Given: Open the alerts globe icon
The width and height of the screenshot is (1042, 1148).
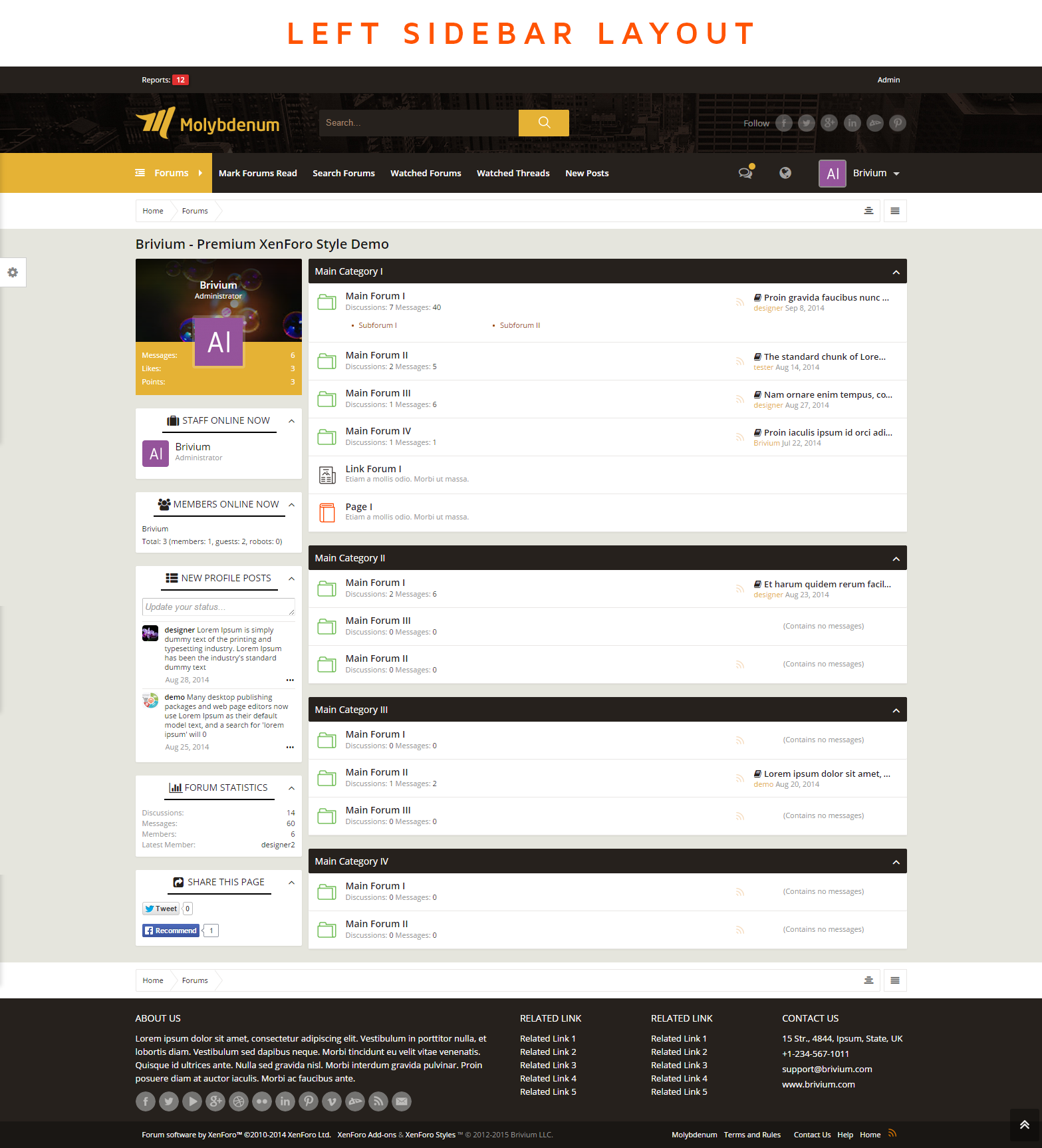Looking at the screenshot, I should coord(785,173).
